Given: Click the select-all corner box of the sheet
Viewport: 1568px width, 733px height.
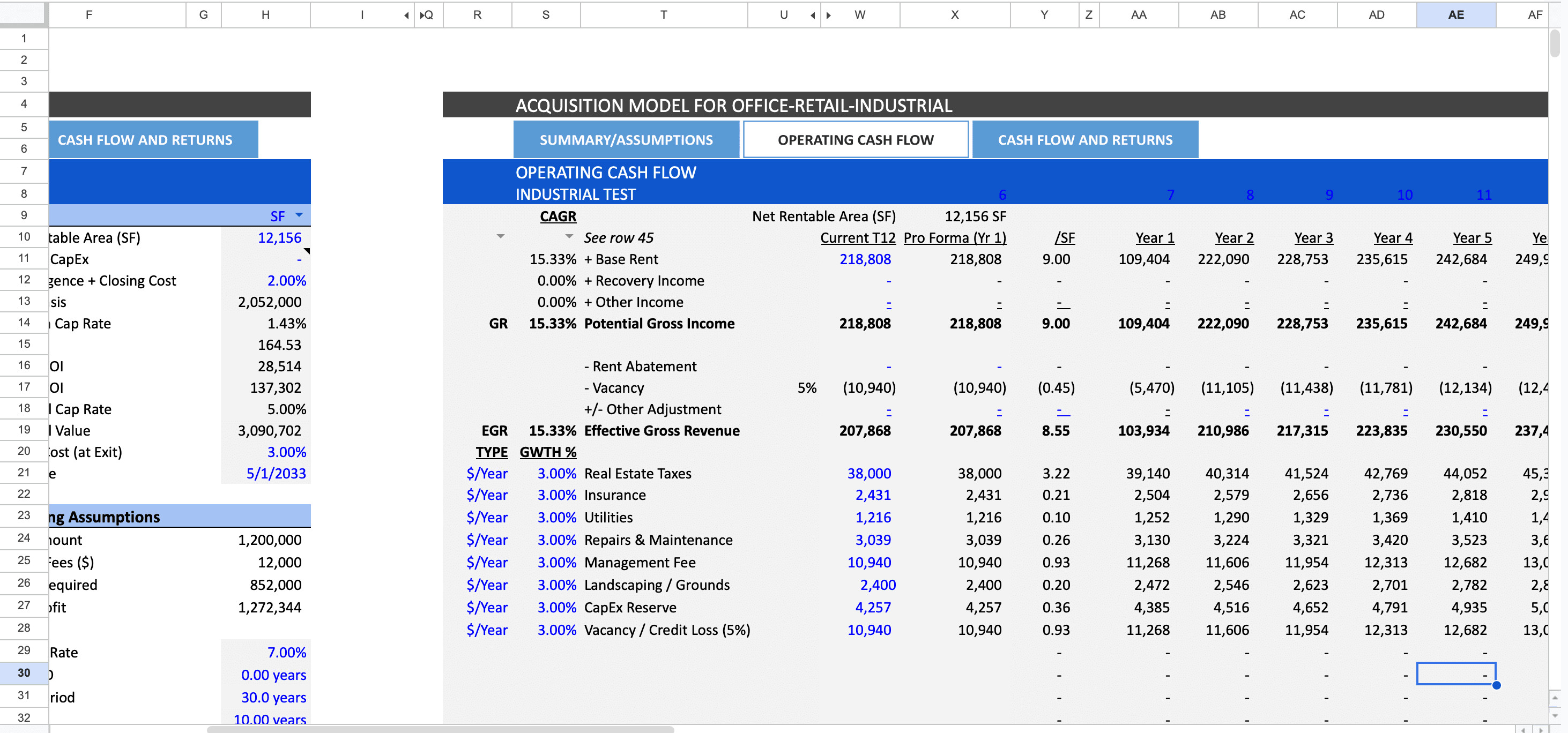Looking at the screenshot, I should pyautogui.click(x=23, y=14).
